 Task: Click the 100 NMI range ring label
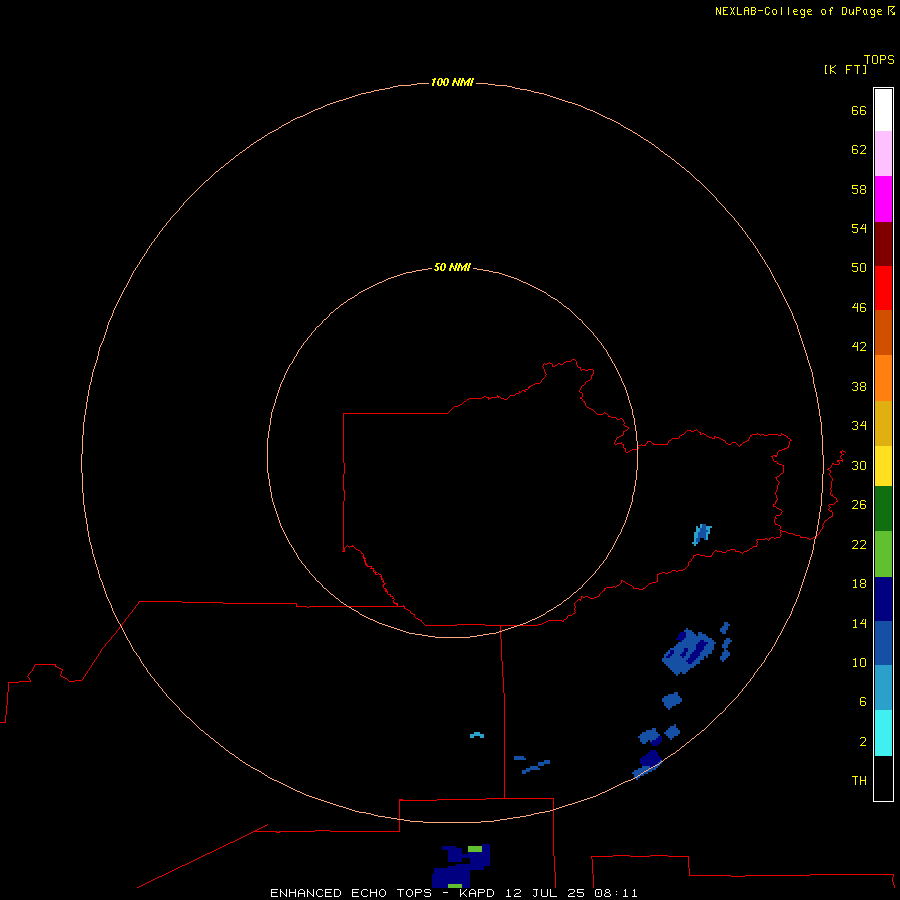pyautogui.click(x=452, y=82)
